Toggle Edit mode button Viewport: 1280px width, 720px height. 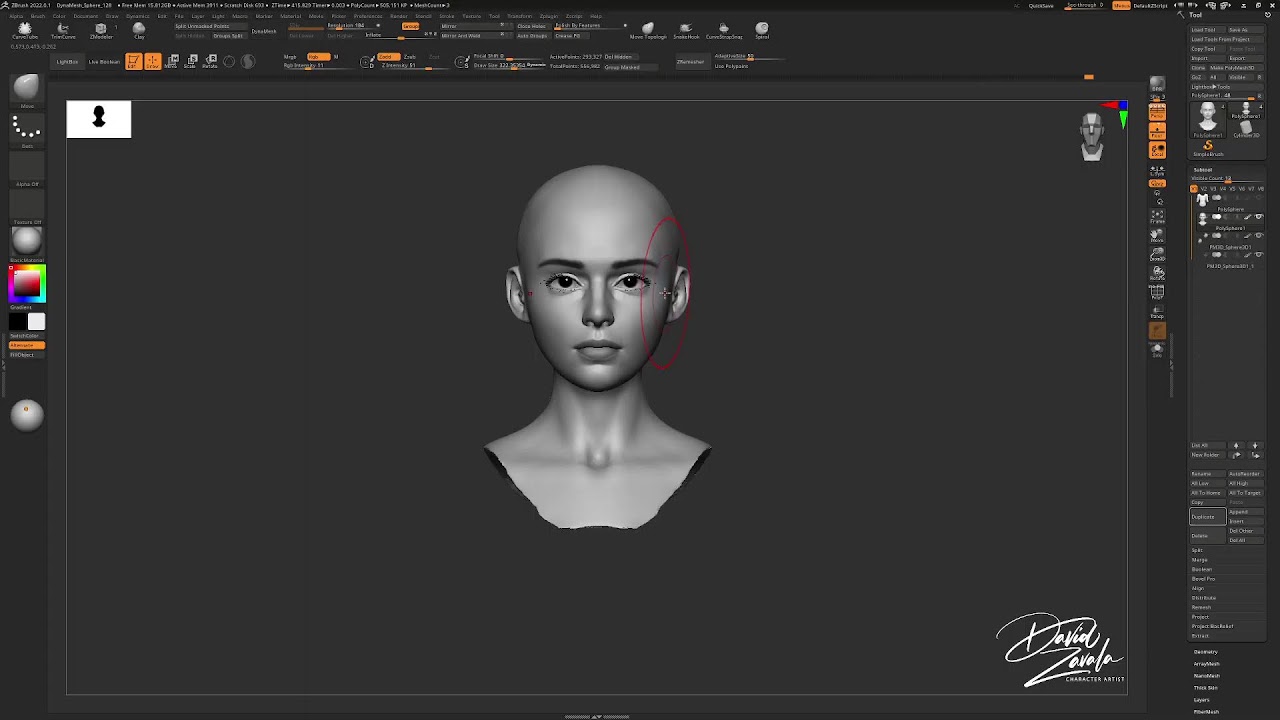tap(134, 61)
